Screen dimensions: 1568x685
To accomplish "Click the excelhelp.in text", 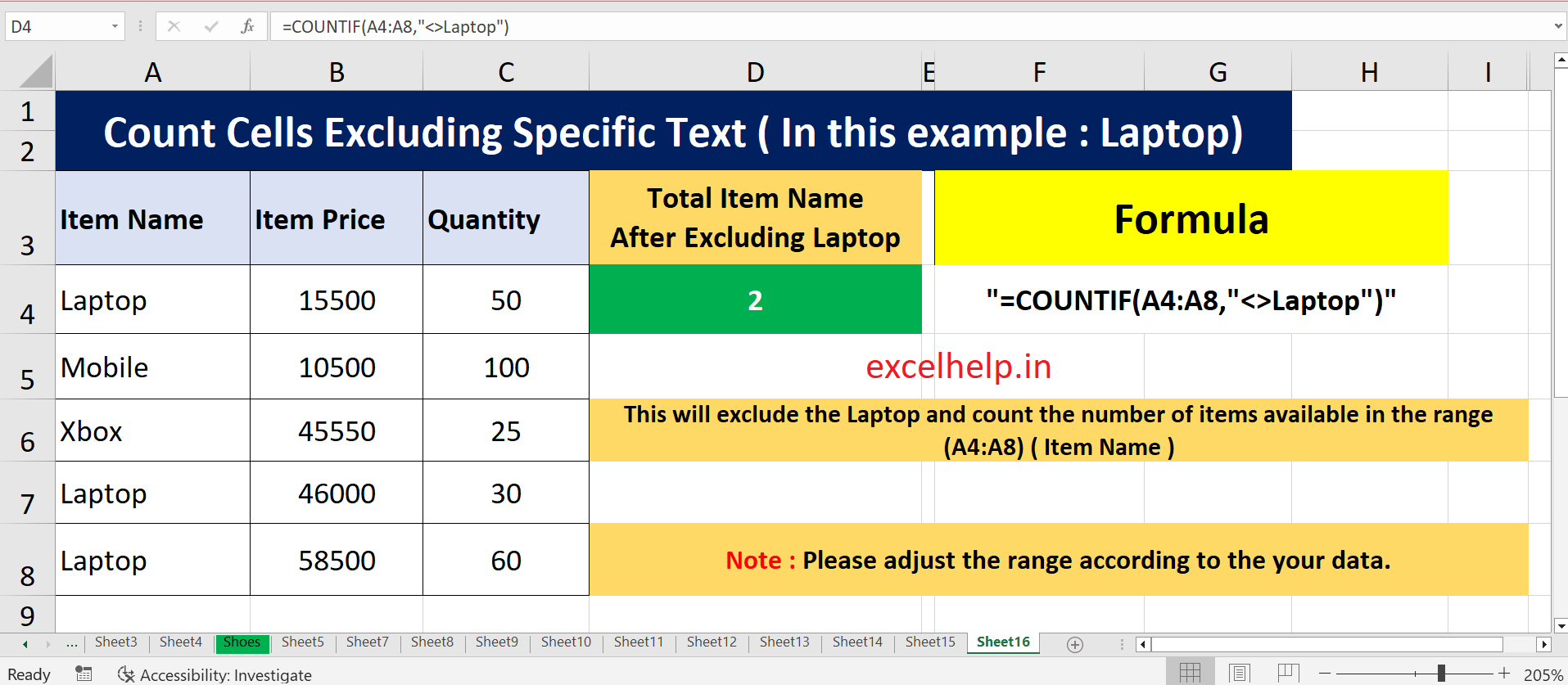I will 959,367.
